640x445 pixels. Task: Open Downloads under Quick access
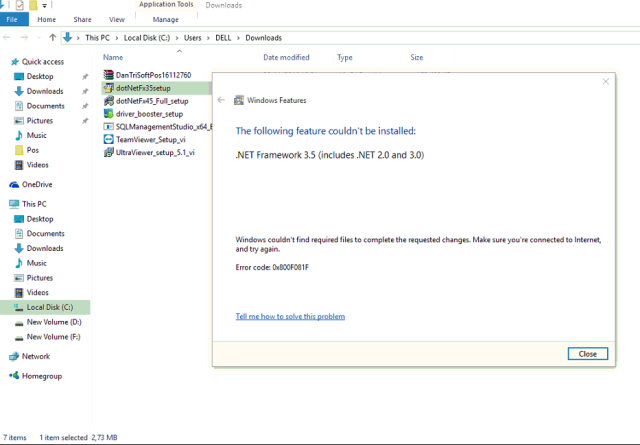(x=45, y=91)
